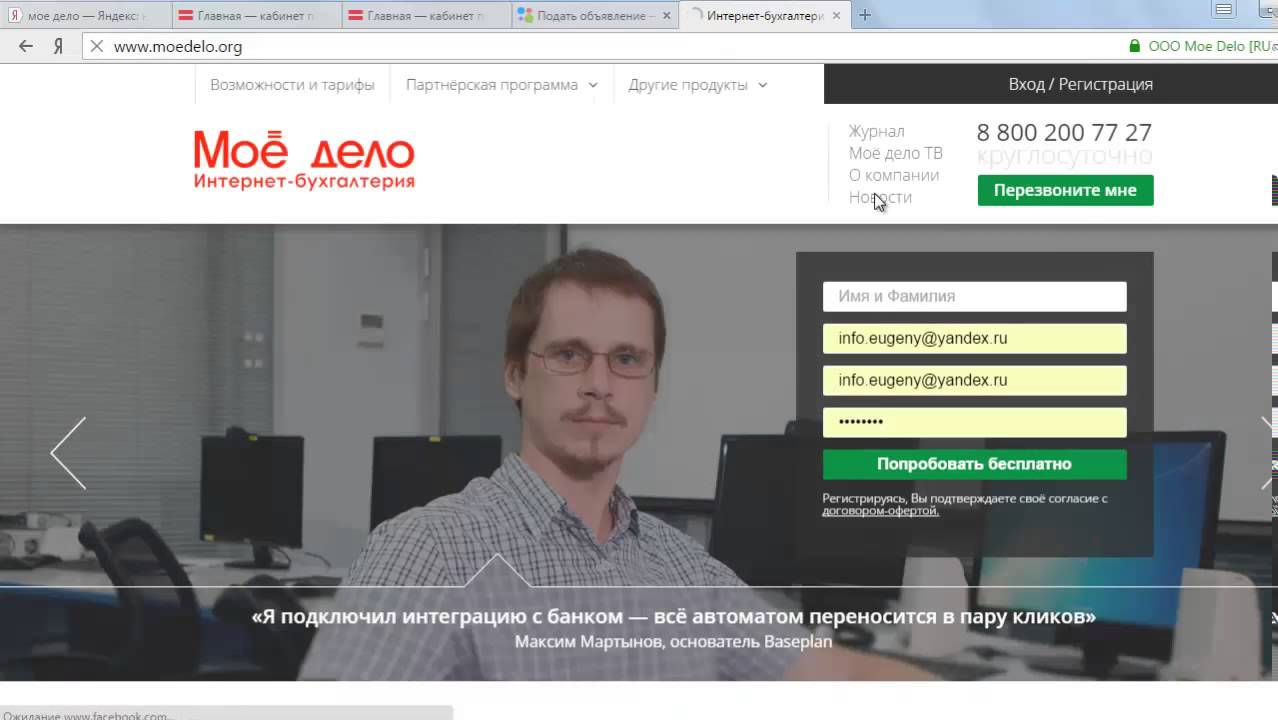Image resolution: width=1278 pixels, height=720 pixels.
Task: Click the Моё дело logo
Action: click(x=304, y=159)
